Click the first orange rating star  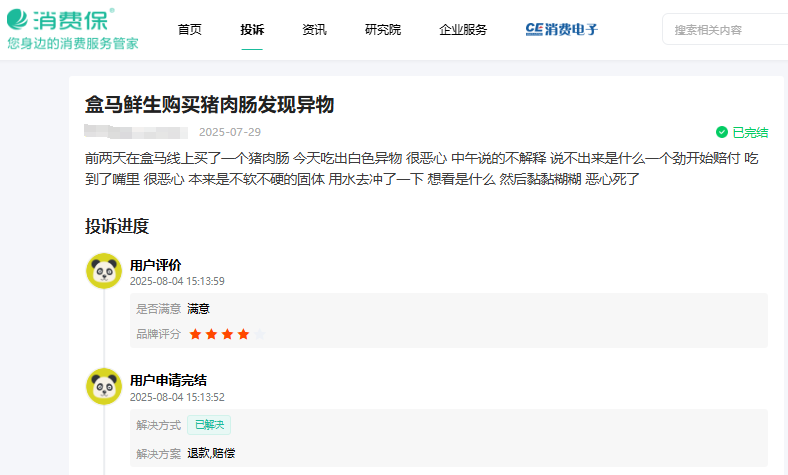(x=195, y=334)
